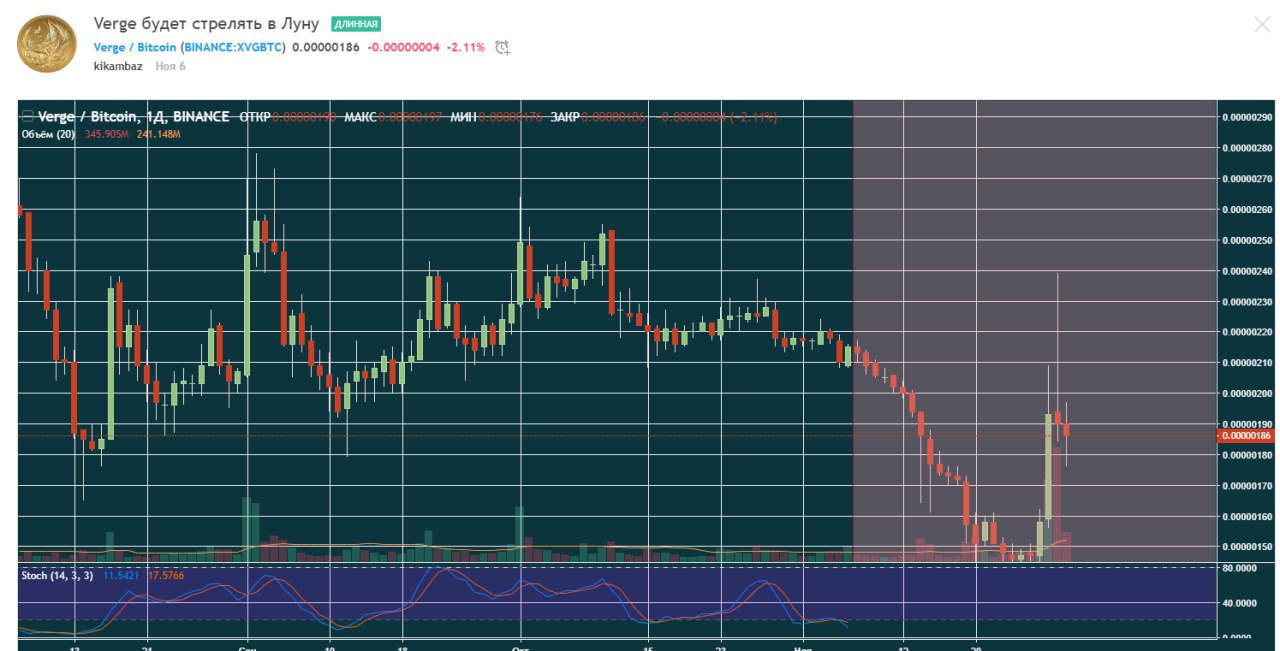Click the current price label 0.00000186 on the axis
The width and height of the screenshot is (1280, 651).
point(1245,435)
